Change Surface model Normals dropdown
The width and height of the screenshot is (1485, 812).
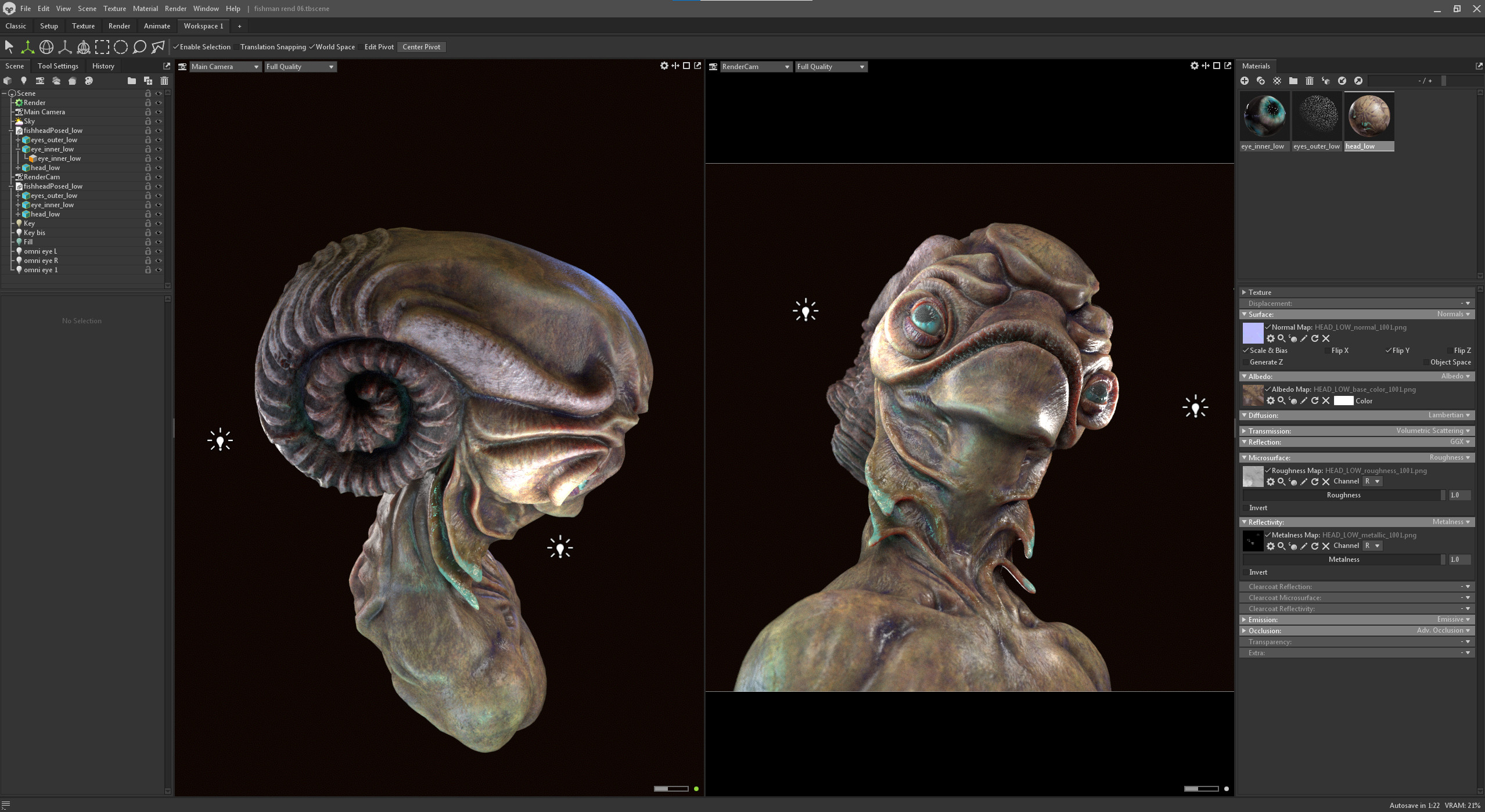1454,314
